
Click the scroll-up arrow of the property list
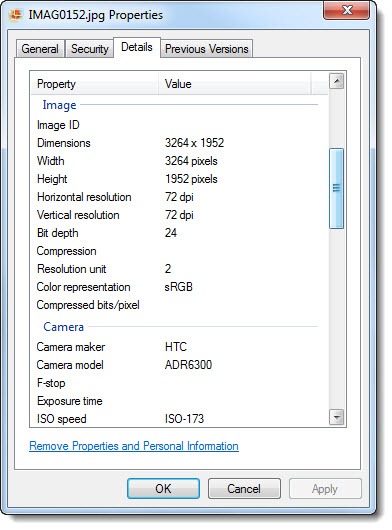tap(337, 81)
